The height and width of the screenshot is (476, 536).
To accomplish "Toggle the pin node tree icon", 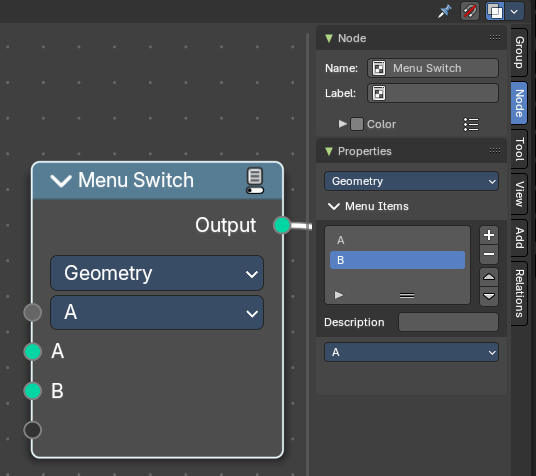I will [x=445, y=11].
